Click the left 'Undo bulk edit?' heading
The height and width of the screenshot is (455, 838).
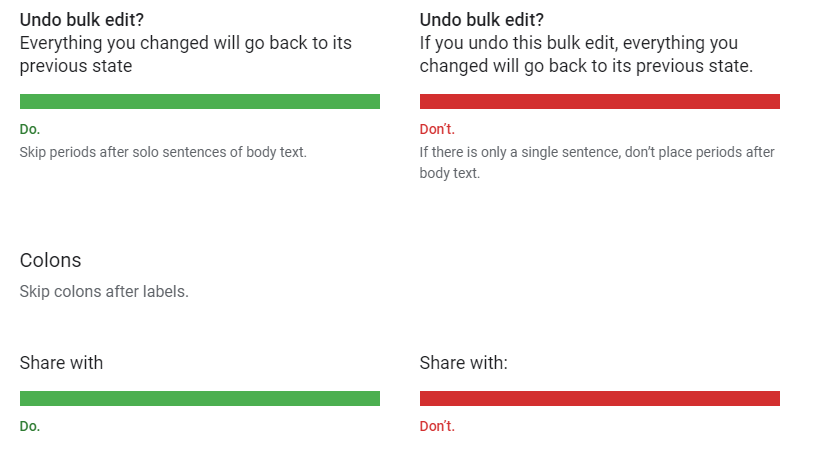82,20
